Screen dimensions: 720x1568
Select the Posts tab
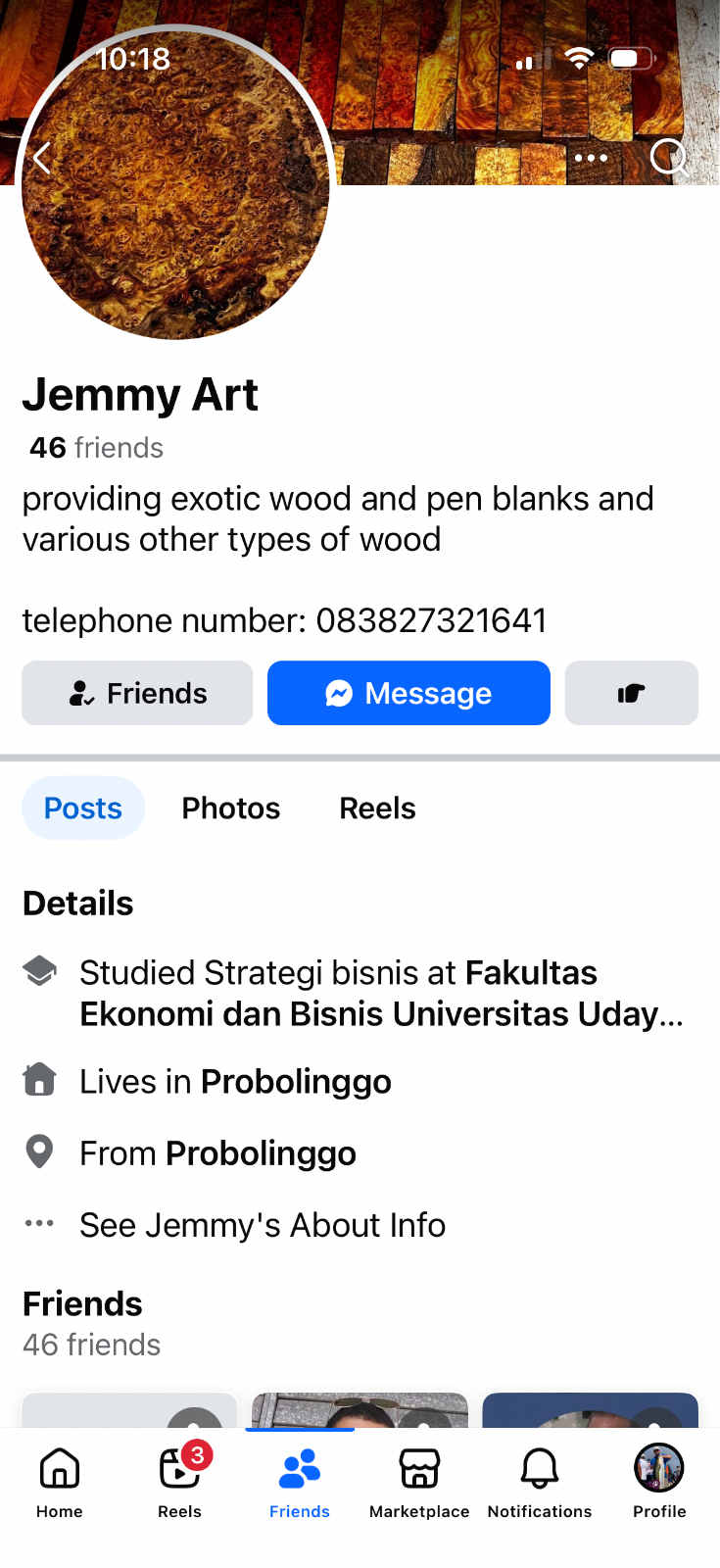83,808
